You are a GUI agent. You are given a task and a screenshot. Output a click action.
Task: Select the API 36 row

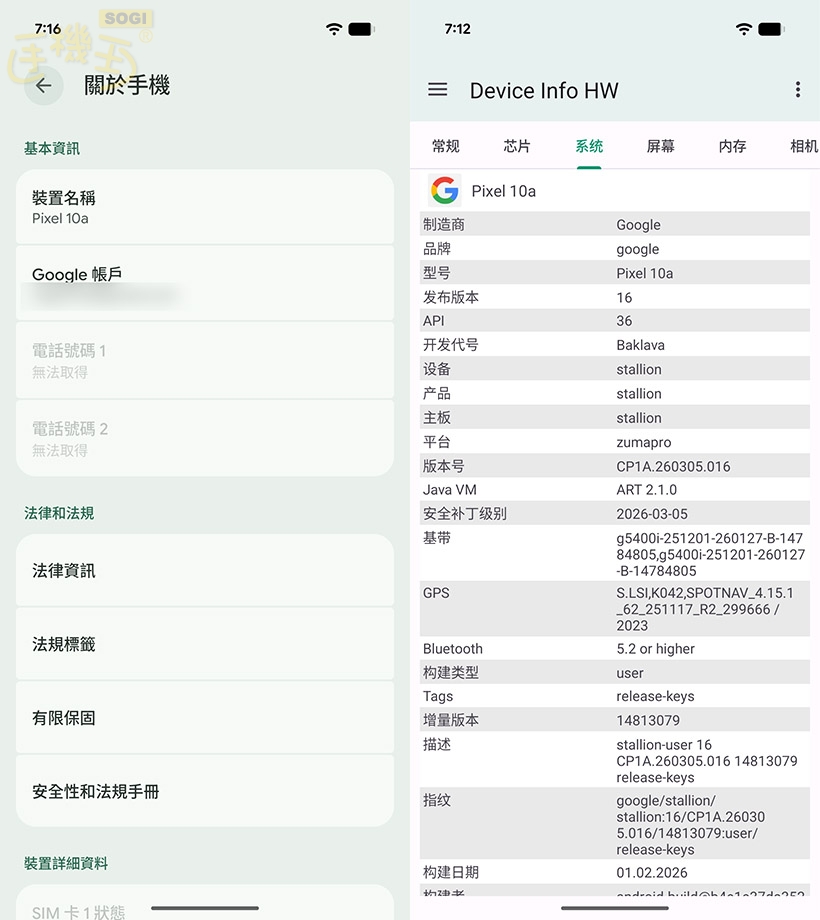pyautogui.click(x=615, y=321)
